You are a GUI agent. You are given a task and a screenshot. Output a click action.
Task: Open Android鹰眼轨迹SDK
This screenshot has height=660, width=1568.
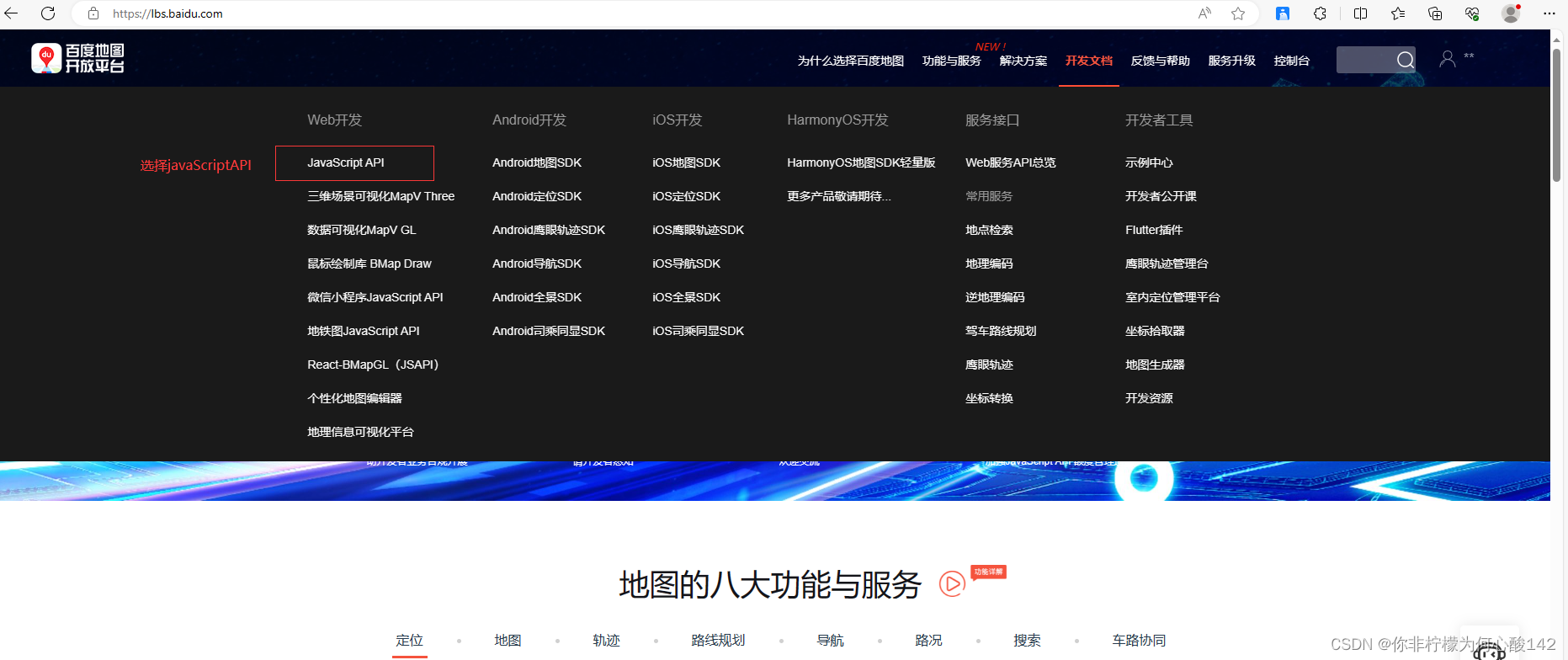[549, 230]
